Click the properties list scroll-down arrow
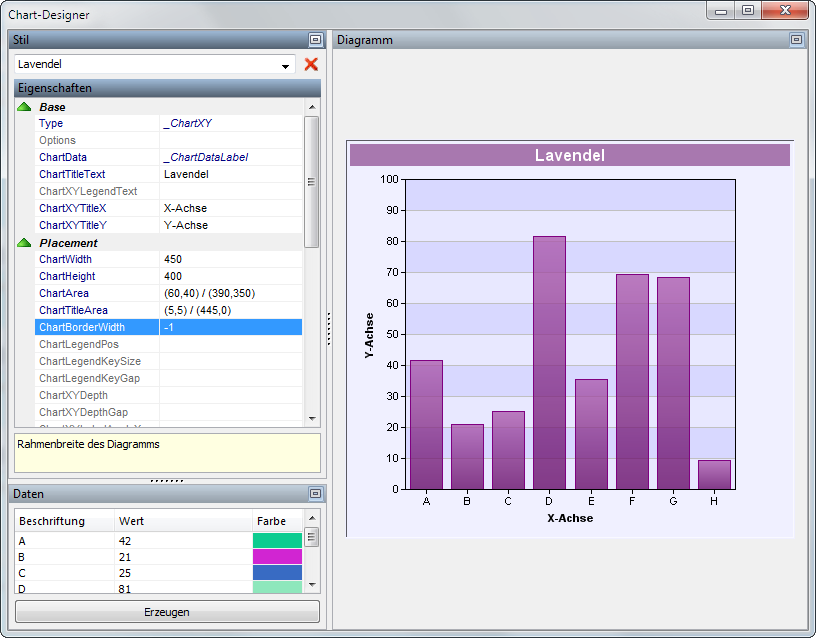Screen dimensions: 816x638 pos(311,418)
